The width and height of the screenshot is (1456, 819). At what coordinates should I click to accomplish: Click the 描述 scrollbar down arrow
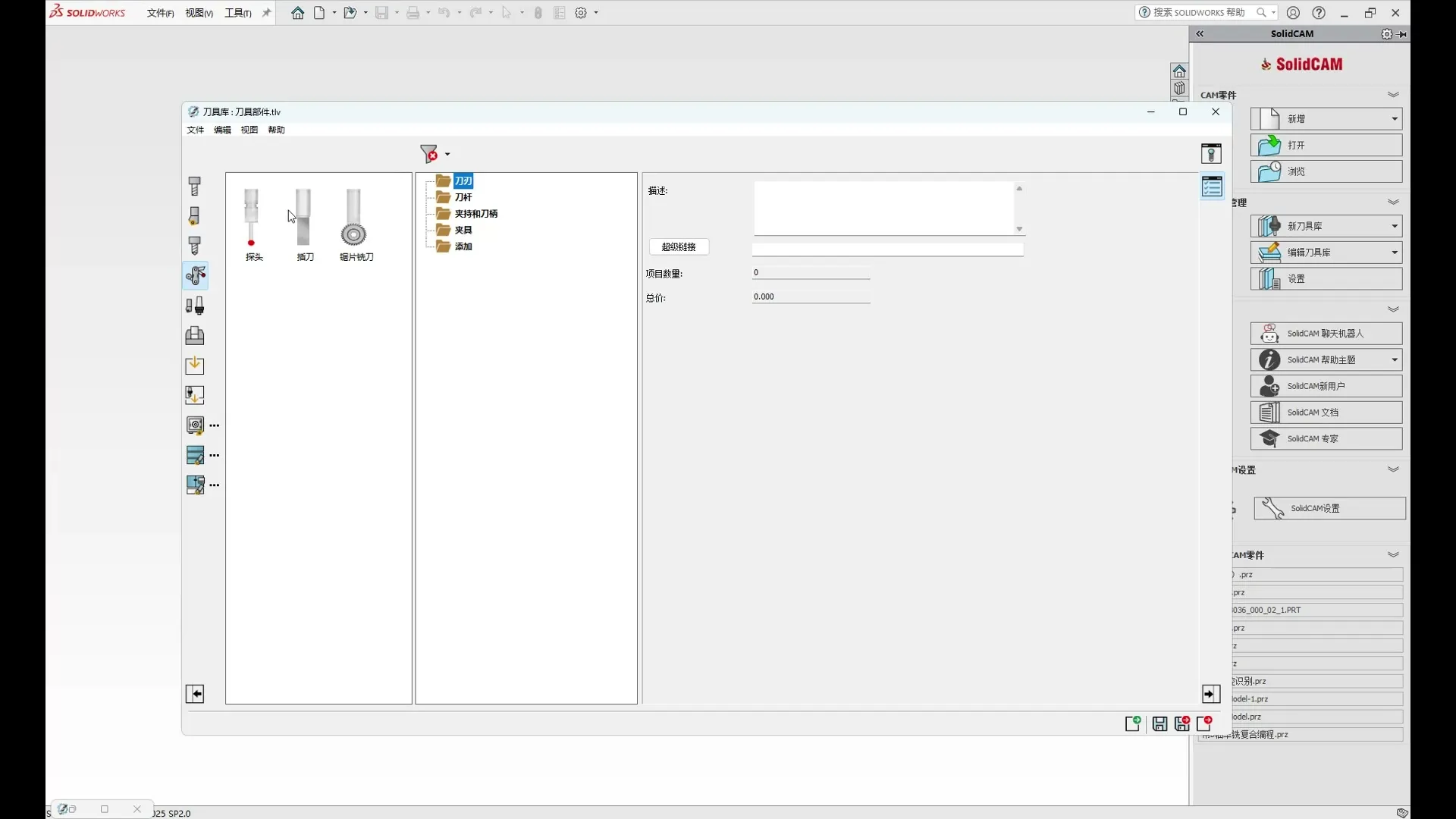(x=1019, y=229)
